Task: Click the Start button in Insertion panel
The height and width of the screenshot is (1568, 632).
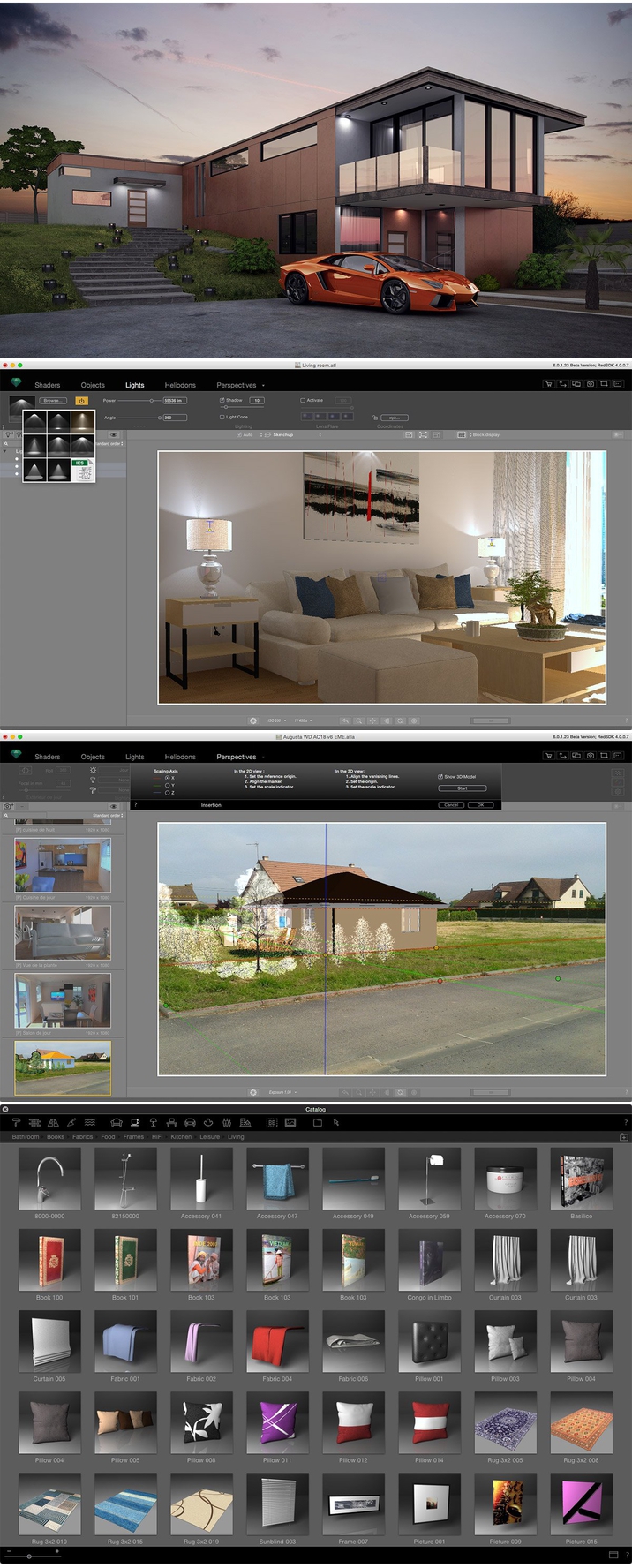Action: (x=463, y=788)
